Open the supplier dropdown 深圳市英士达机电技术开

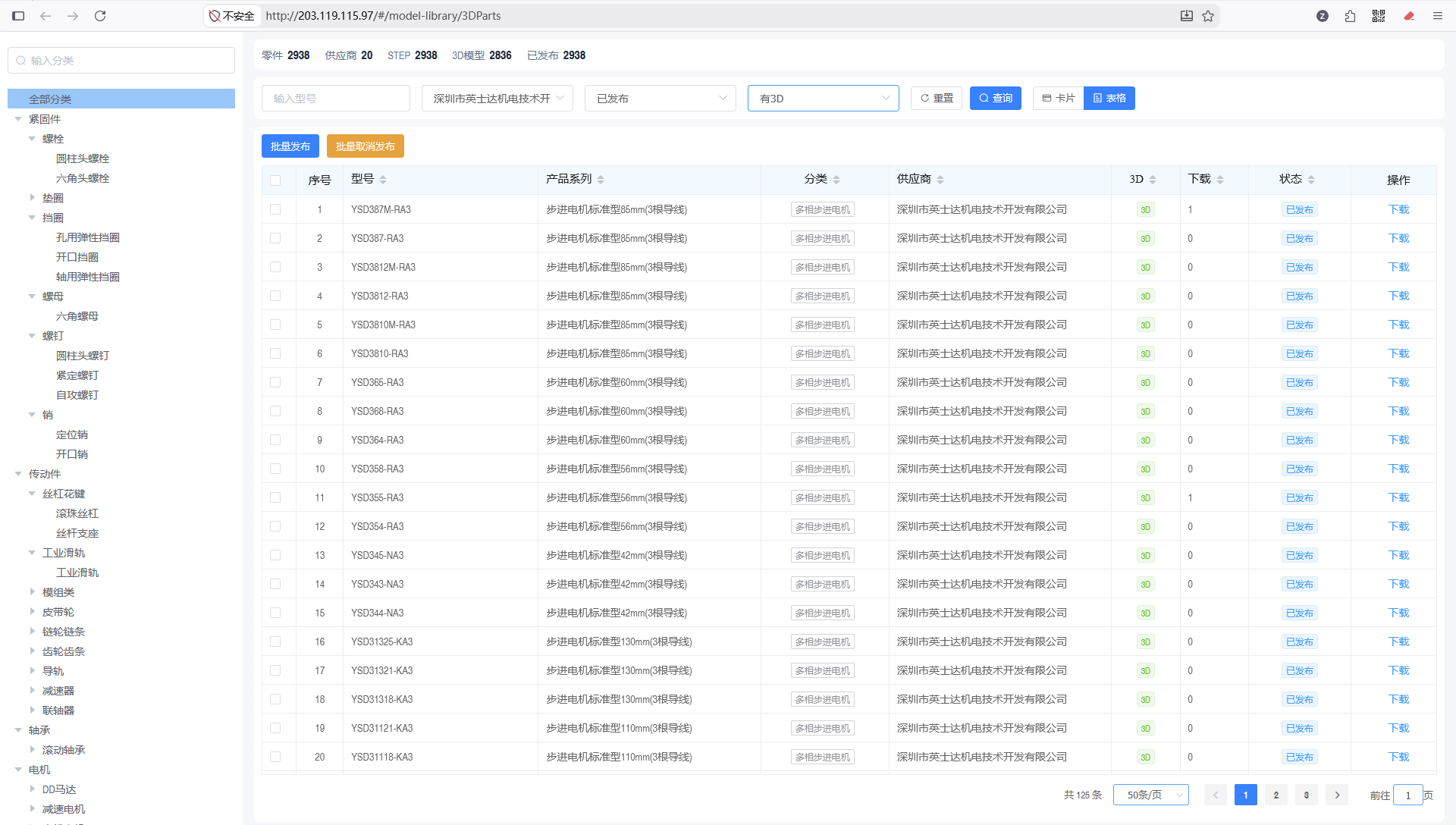click(x=497, y=99)
